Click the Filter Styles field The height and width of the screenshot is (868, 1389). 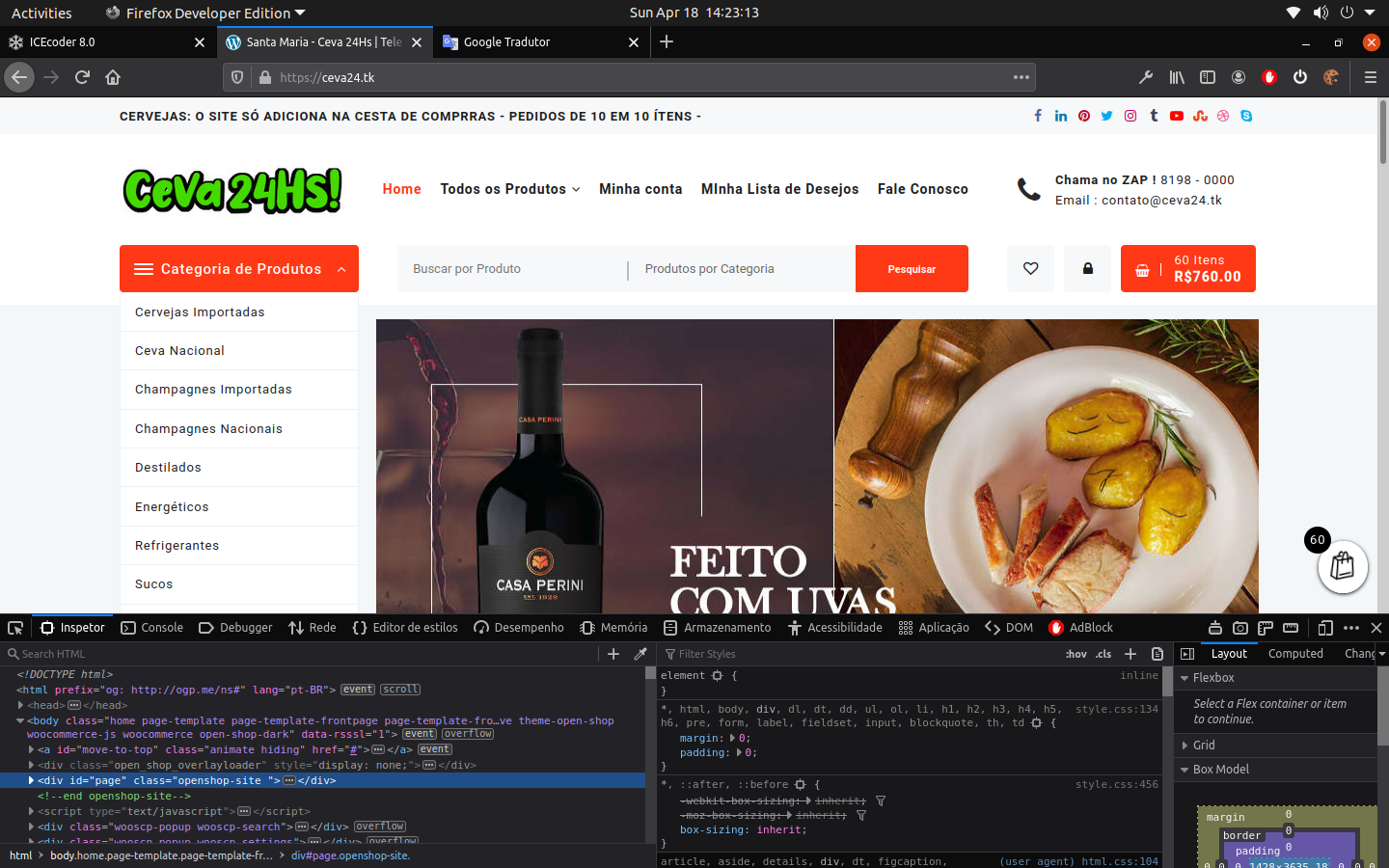click(x=858, y=654)
